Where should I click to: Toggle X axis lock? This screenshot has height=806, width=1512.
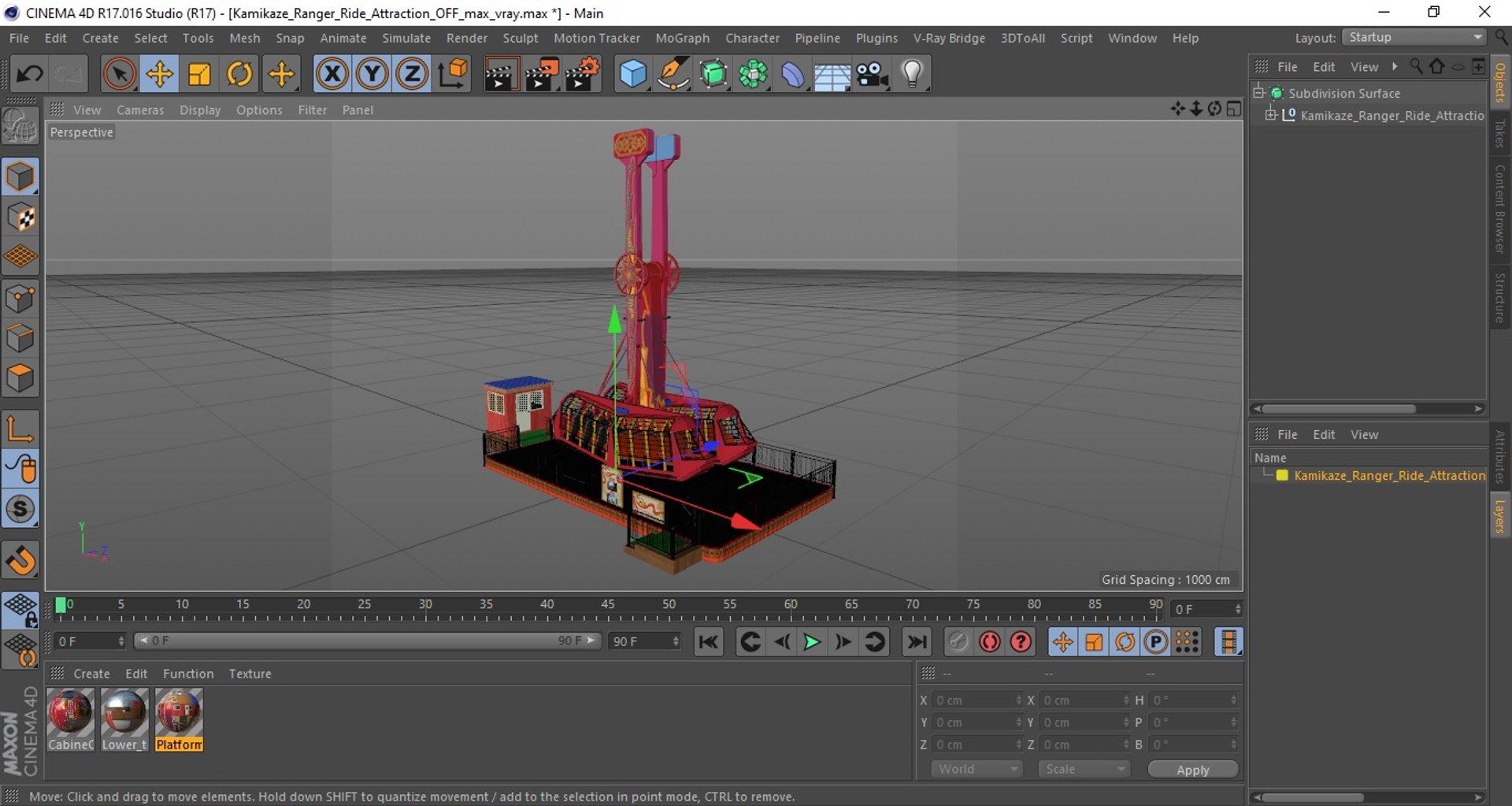click(x=332, y=74)
